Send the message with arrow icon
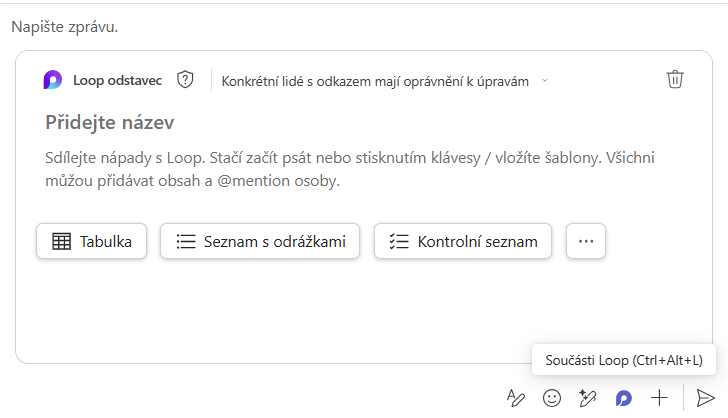The image size is (728, 418). 706,397
